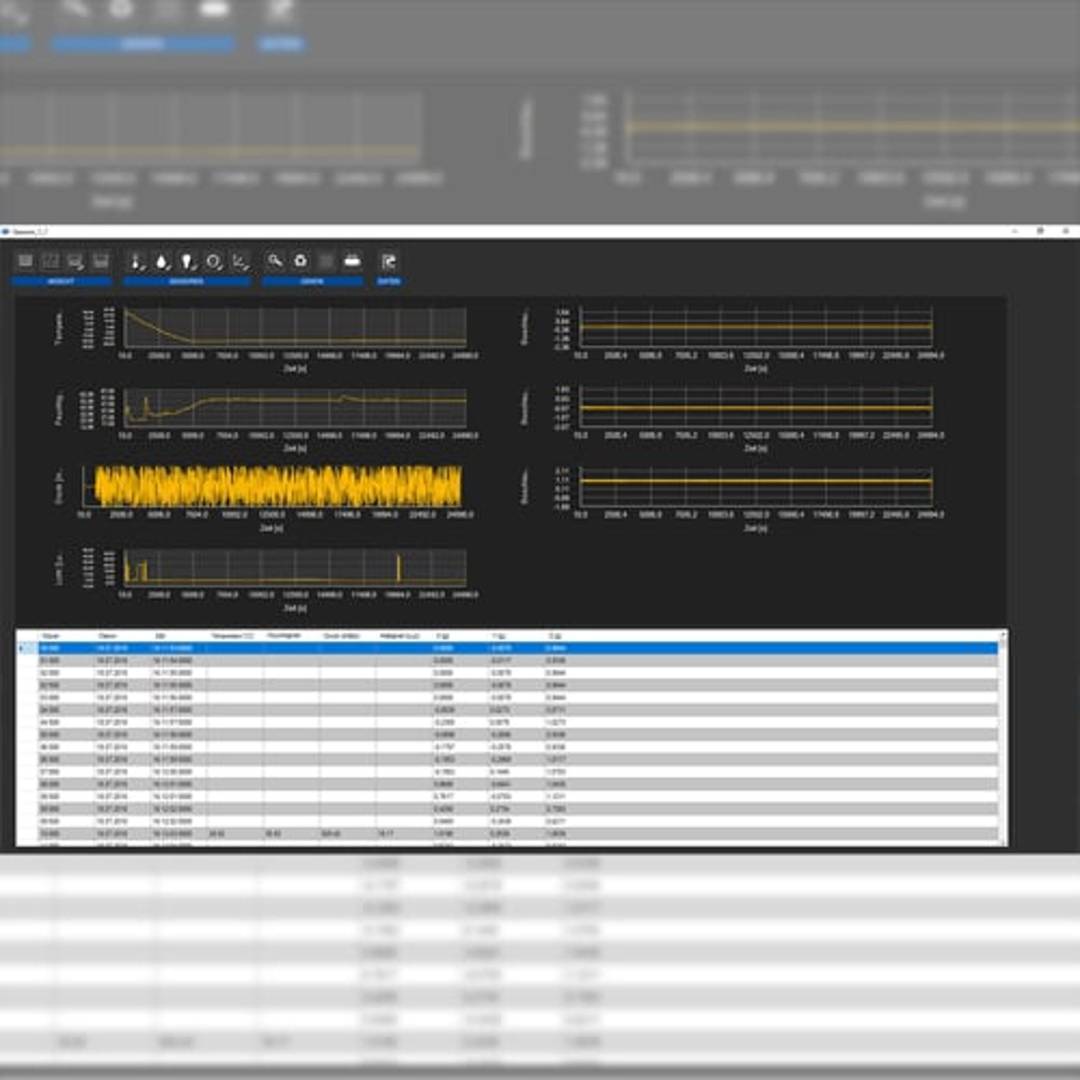
Task: Sort by the Zeit column header
Action: coord(161,636)
